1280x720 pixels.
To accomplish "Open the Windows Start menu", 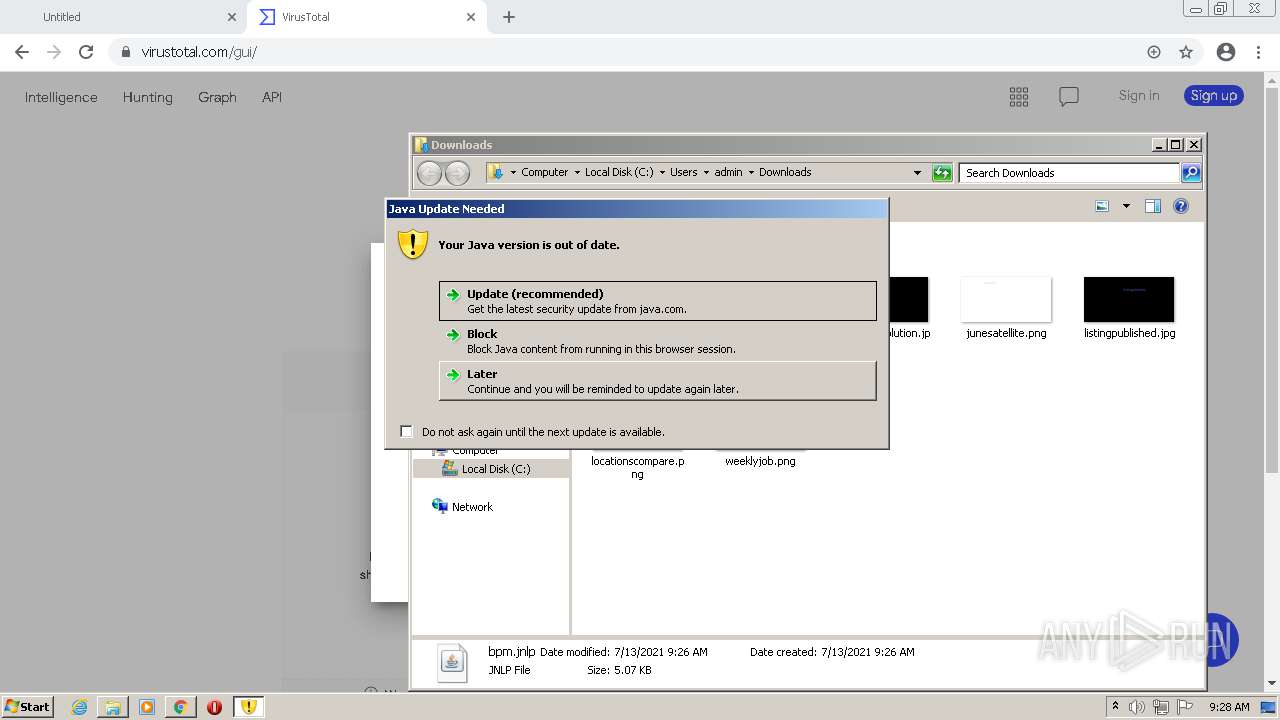I will coord(27,706).
